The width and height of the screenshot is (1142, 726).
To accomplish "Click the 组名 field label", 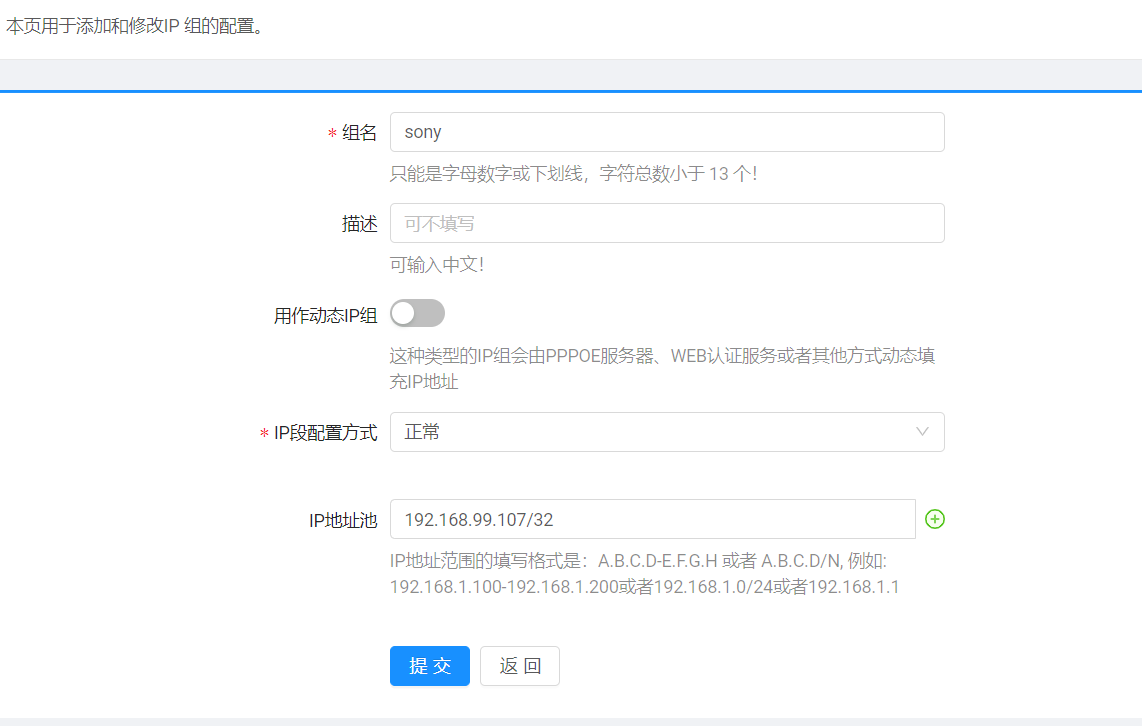I will click(x=359, y=133).
